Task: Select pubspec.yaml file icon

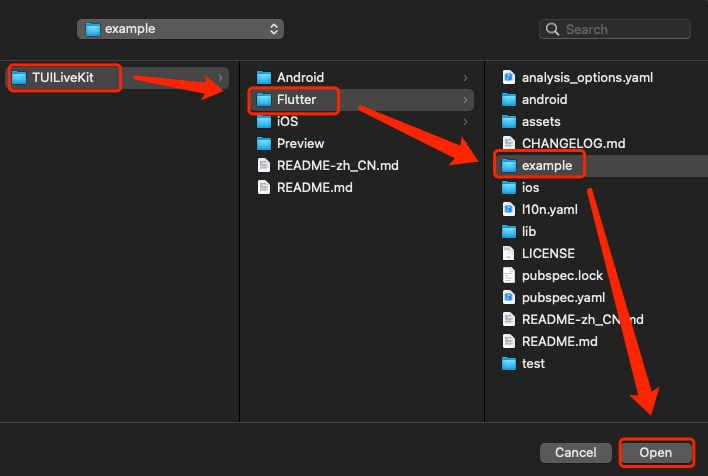Action: click(509, 298)
